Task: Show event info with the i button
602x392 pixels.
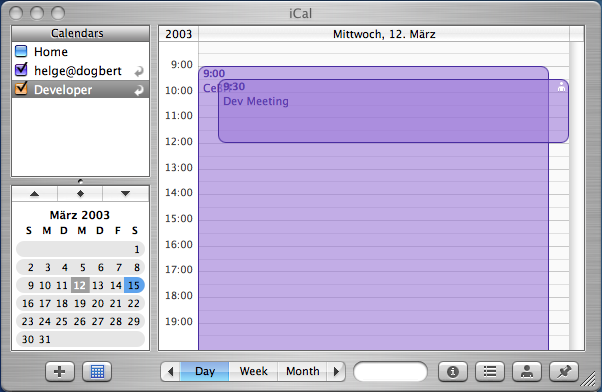Action: (453, 372)
